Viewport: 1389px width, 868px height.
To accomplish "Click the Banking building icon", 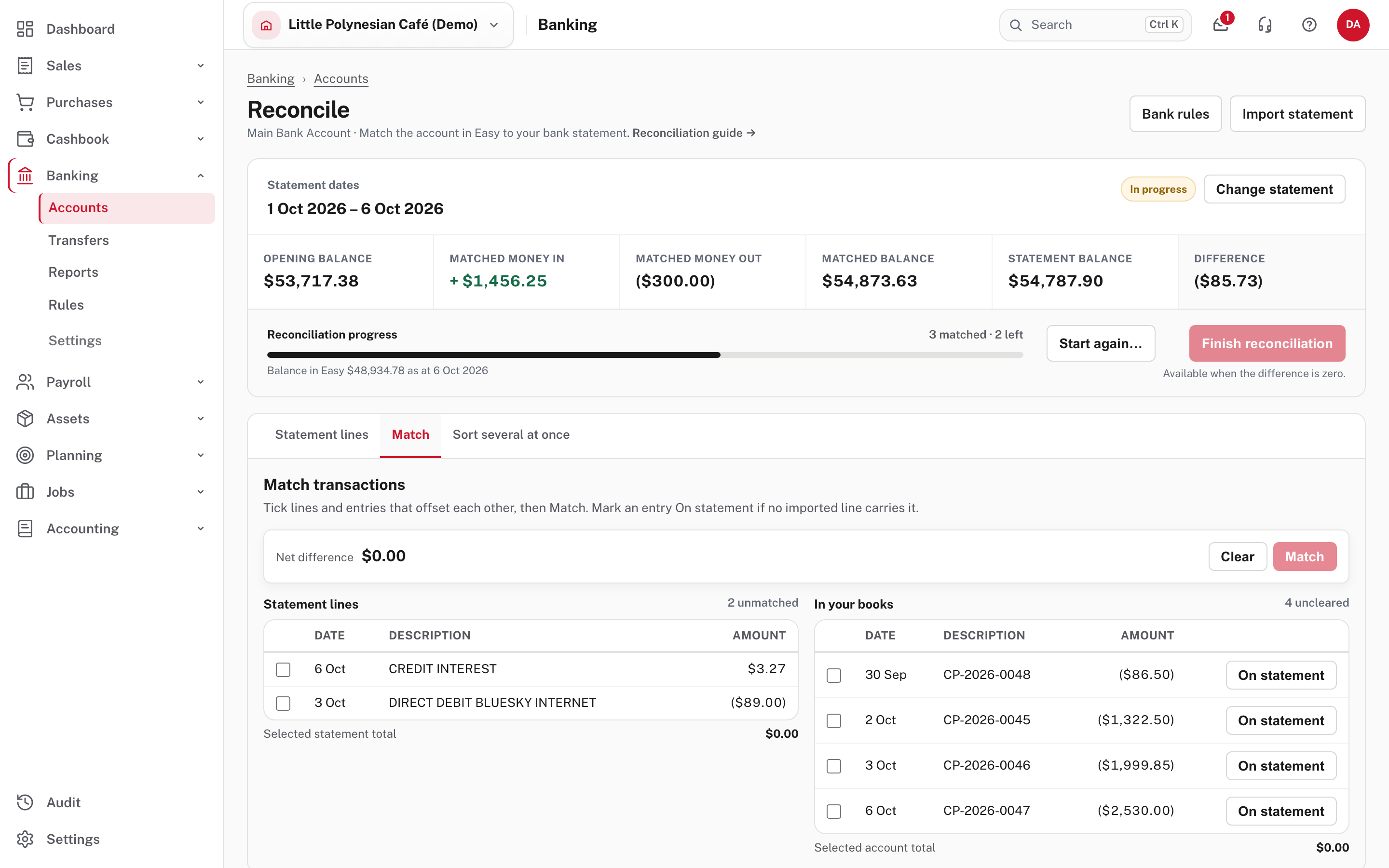I will pyautogui.click(x=25, y=176).
